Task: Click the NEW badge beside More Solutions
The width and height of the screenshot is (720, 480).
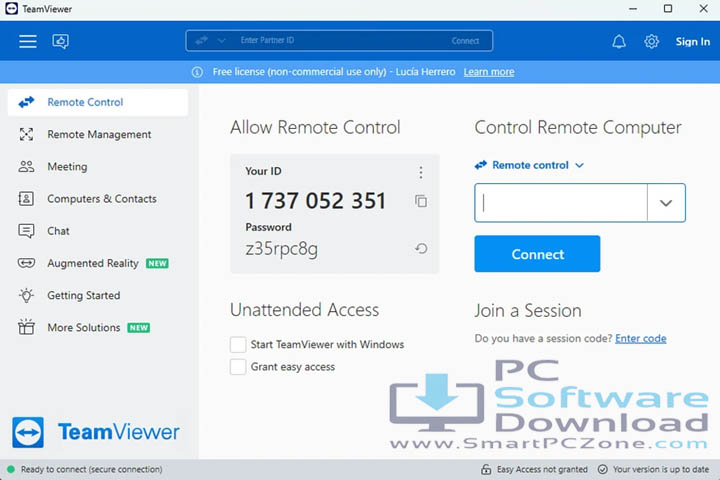Action: [139, 328]
